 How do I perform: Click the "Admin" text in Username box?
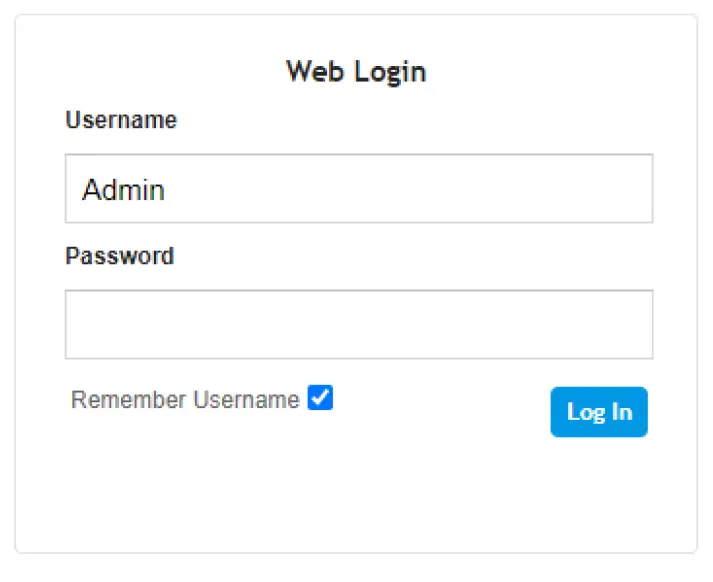[x=123, y=189]
